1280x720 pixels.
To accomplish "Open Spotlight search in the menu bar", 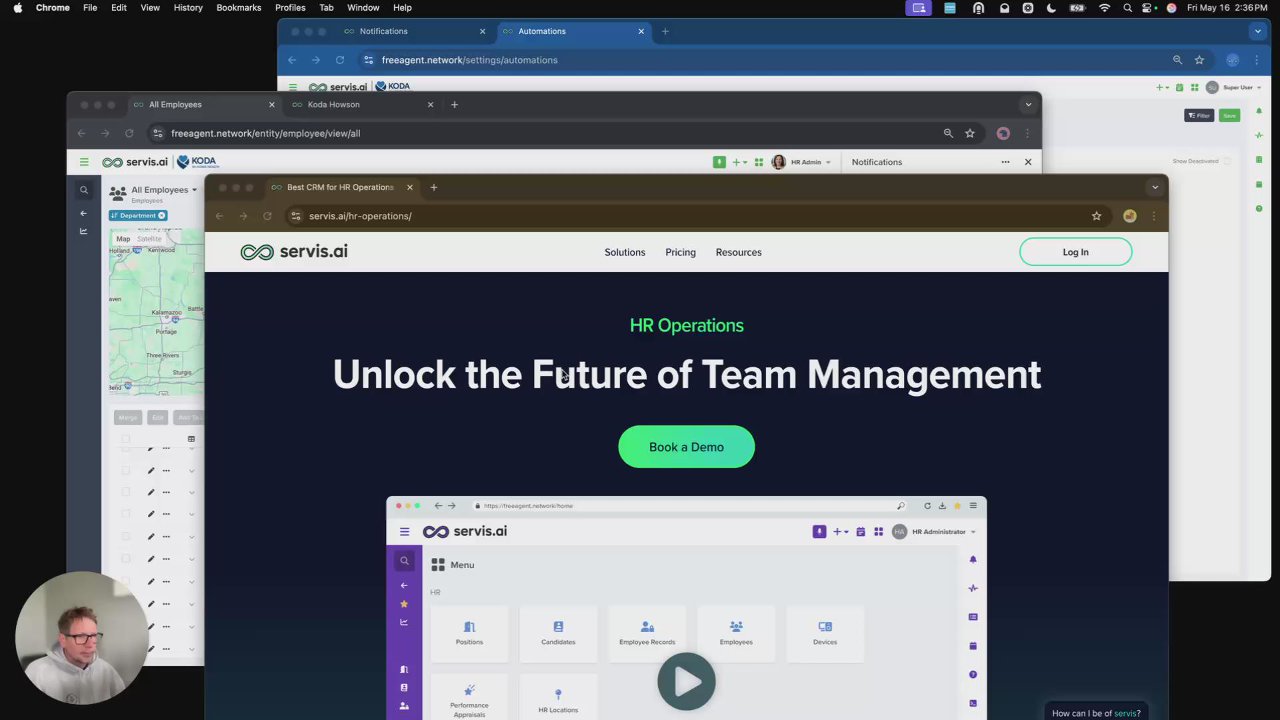I will click(1127, 8).
